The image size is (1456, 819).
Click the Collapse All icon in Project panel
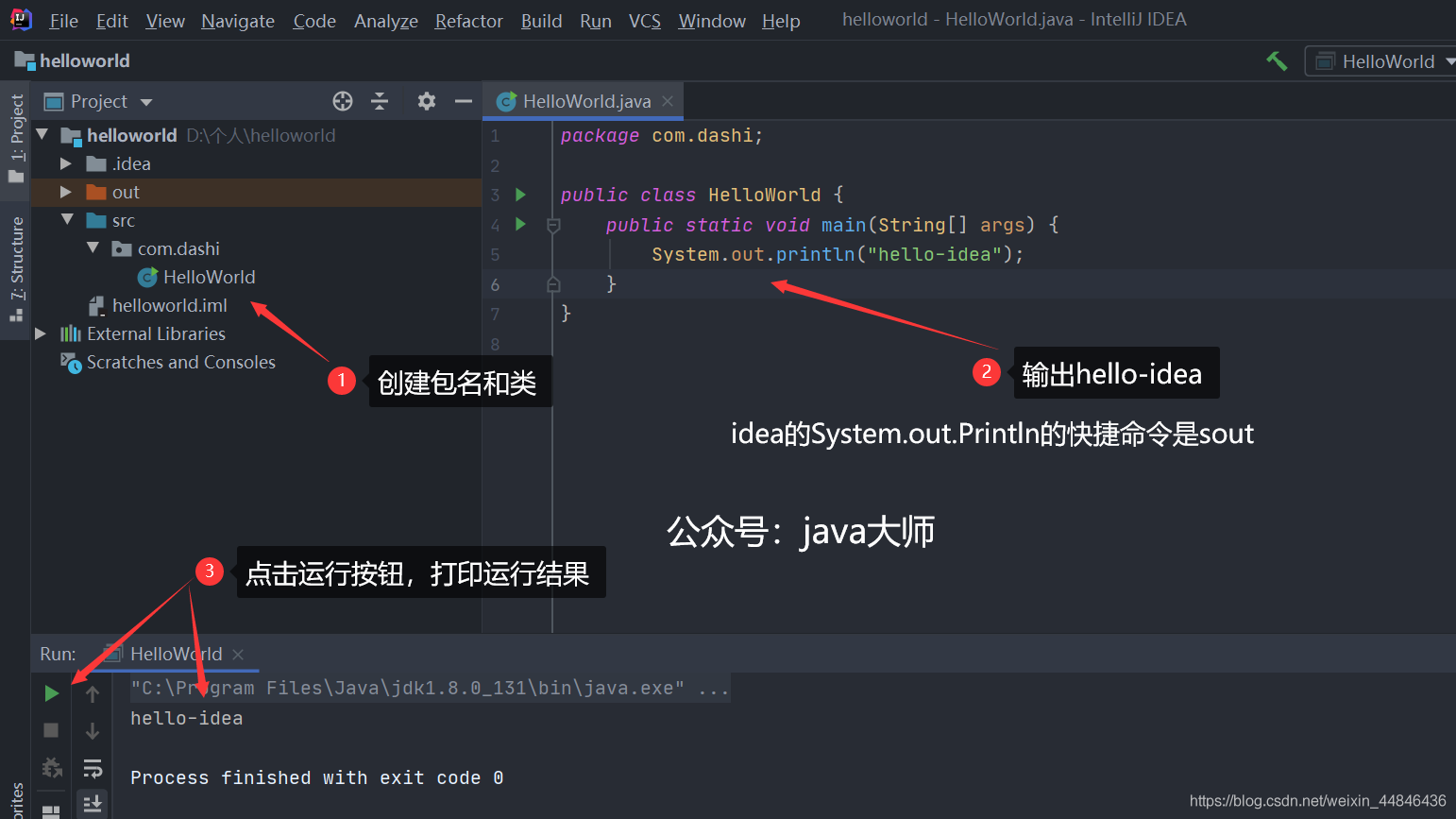click(380, 101)
